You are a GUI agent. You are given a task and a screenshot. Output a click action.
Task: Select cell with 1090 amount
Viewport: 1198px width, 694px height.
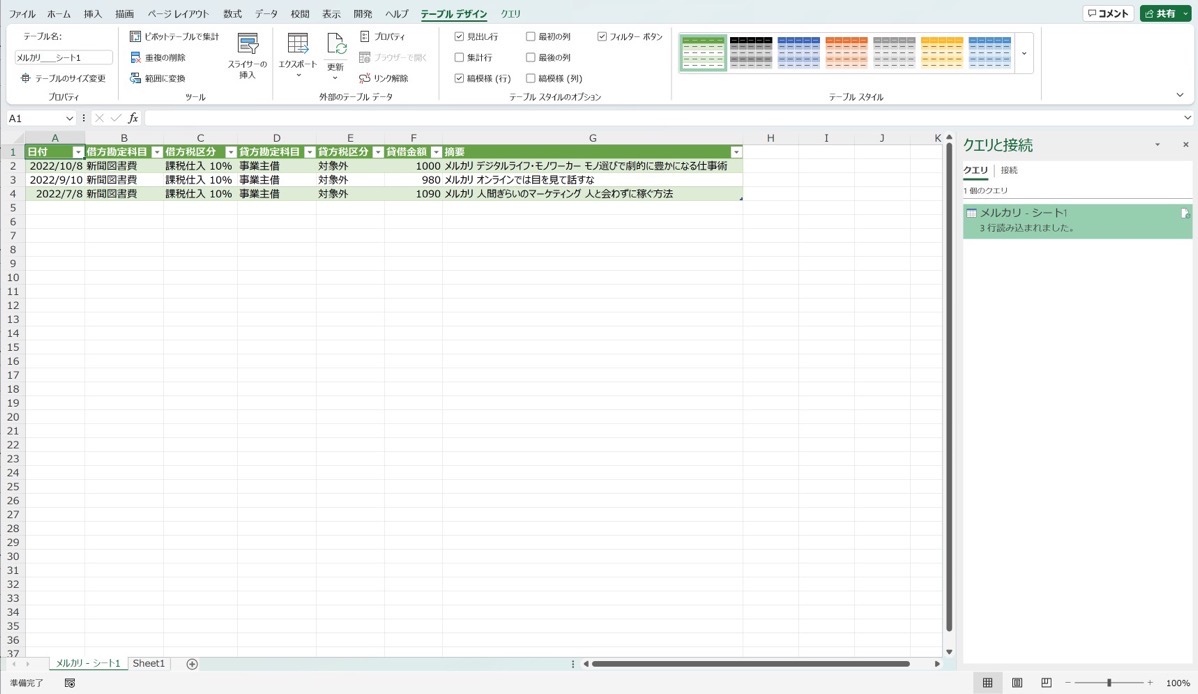413,194
